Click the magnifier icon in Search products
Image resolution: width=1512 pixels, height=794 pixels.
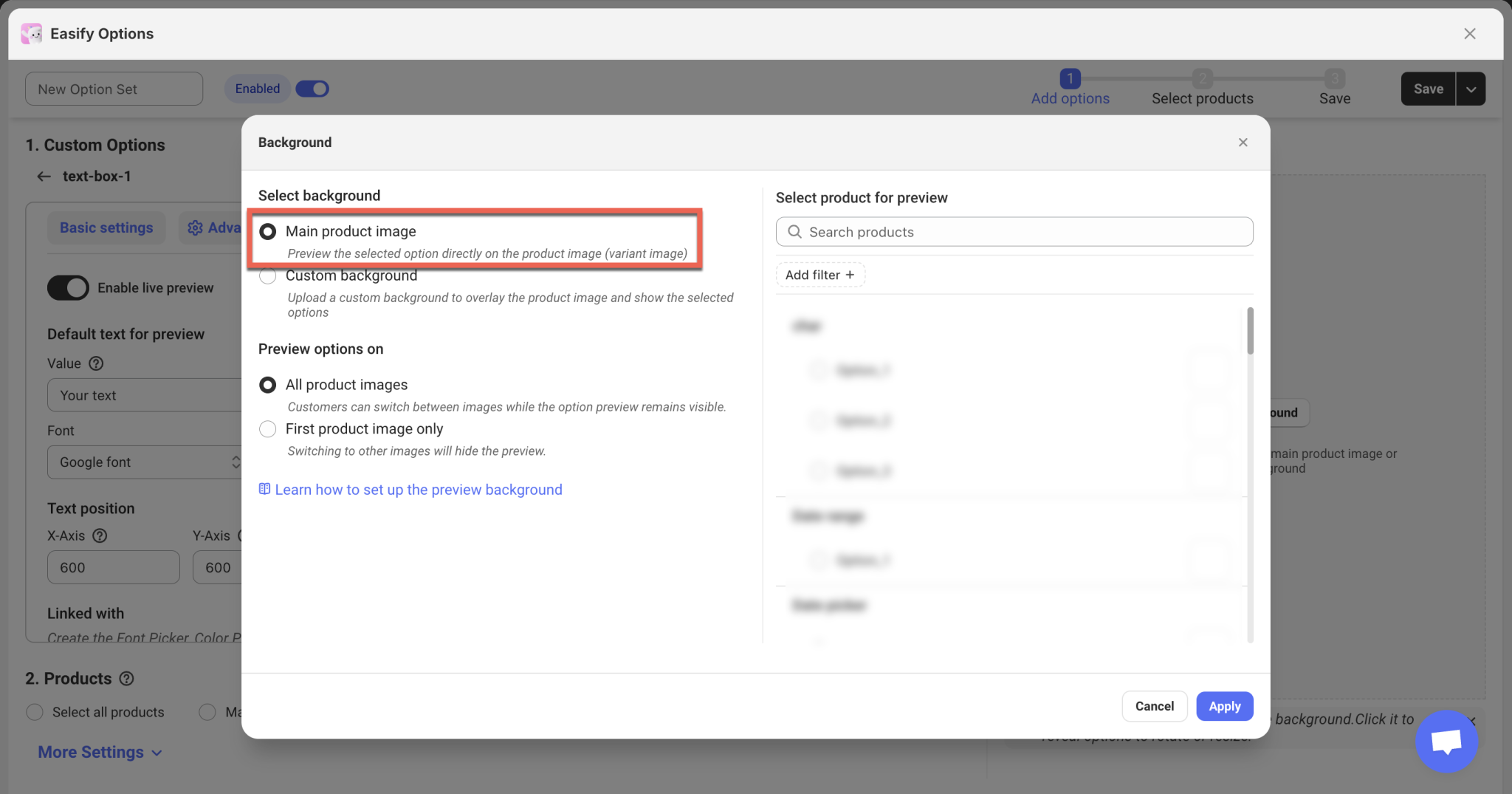(794, 232)
